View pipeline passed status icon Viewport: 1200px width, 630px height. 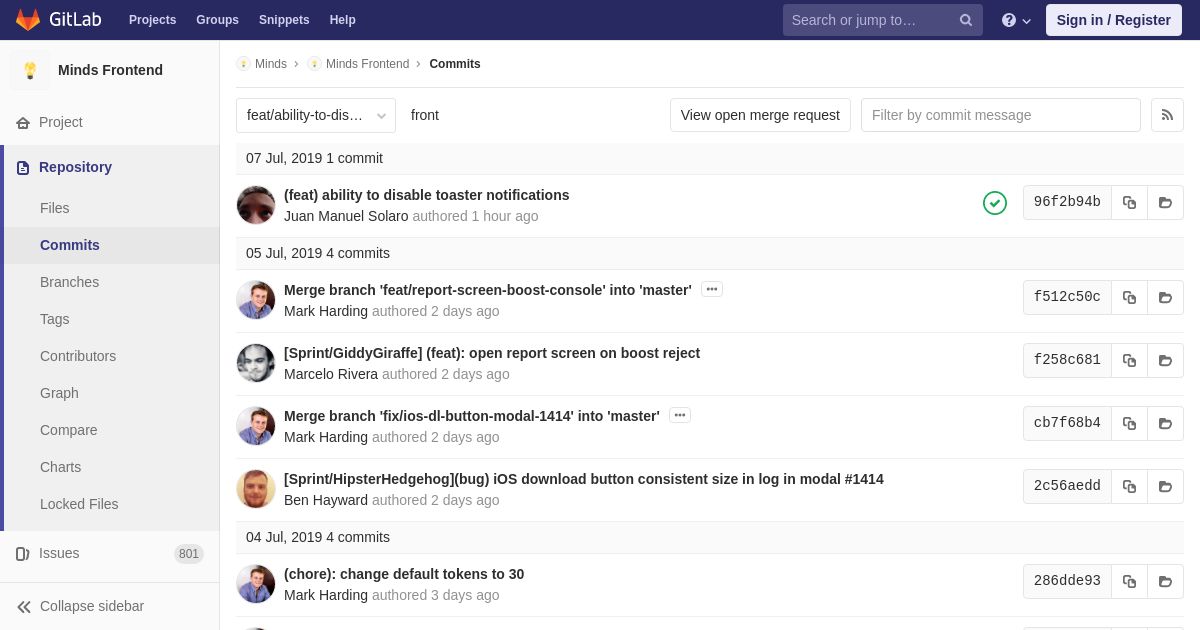point(995,203)
